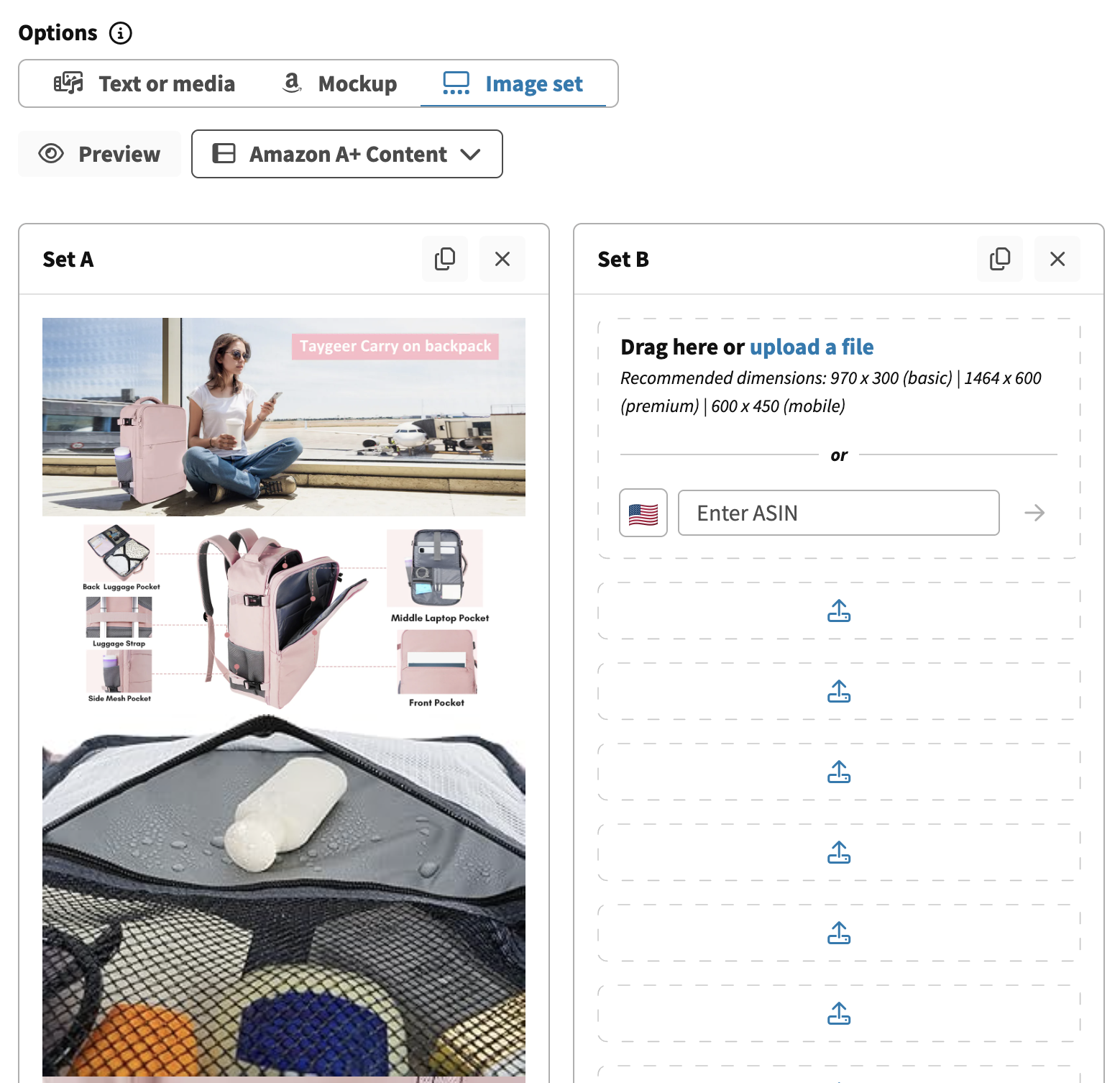Toggle Preview with eye icon

pyautogui.click(x=100, y=154)
